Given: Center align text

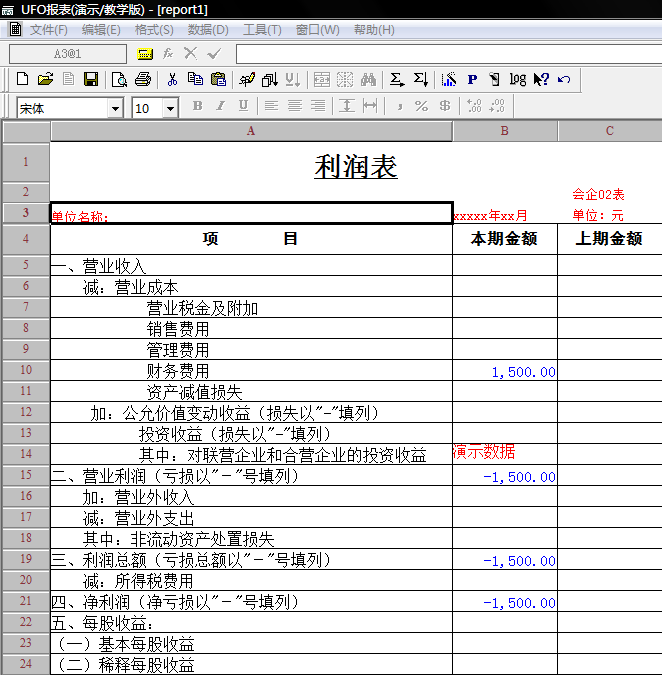Looking at the screenshot, I should [x=295, y=105].
